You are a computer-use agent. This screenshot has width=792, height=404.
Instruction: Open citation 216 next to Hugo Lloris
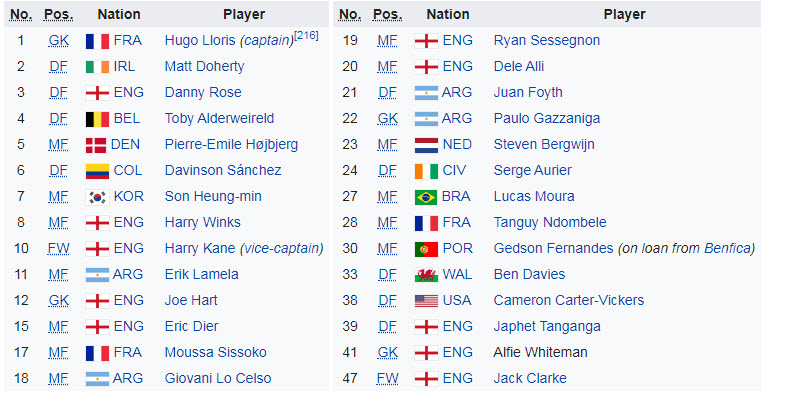tap(307, 36)
